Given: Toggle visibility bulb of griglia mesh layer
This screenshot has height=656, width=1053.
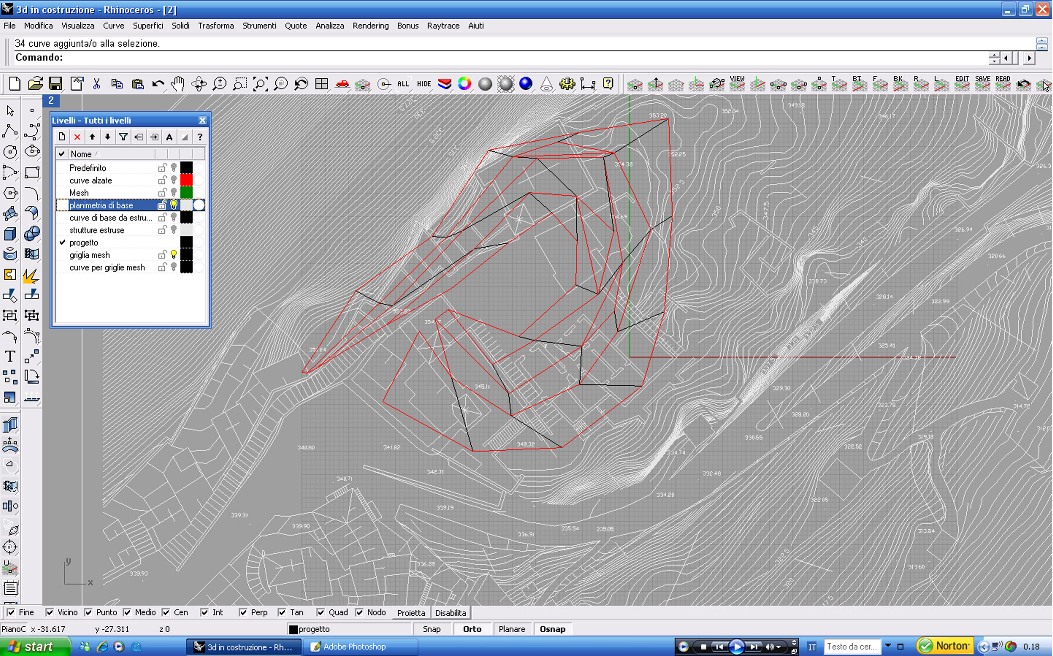Looking at the screenshot, I should click(173, 255).
